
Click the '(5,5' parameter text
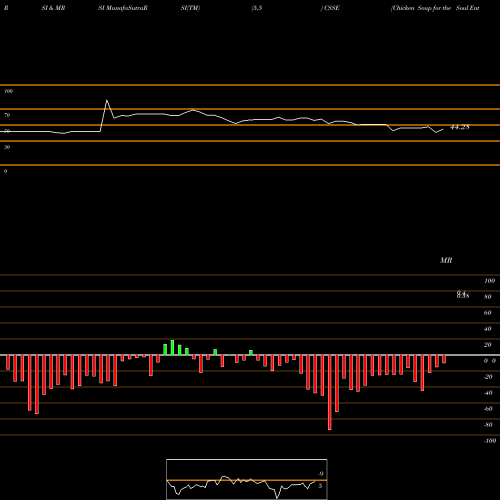(257, 8)
